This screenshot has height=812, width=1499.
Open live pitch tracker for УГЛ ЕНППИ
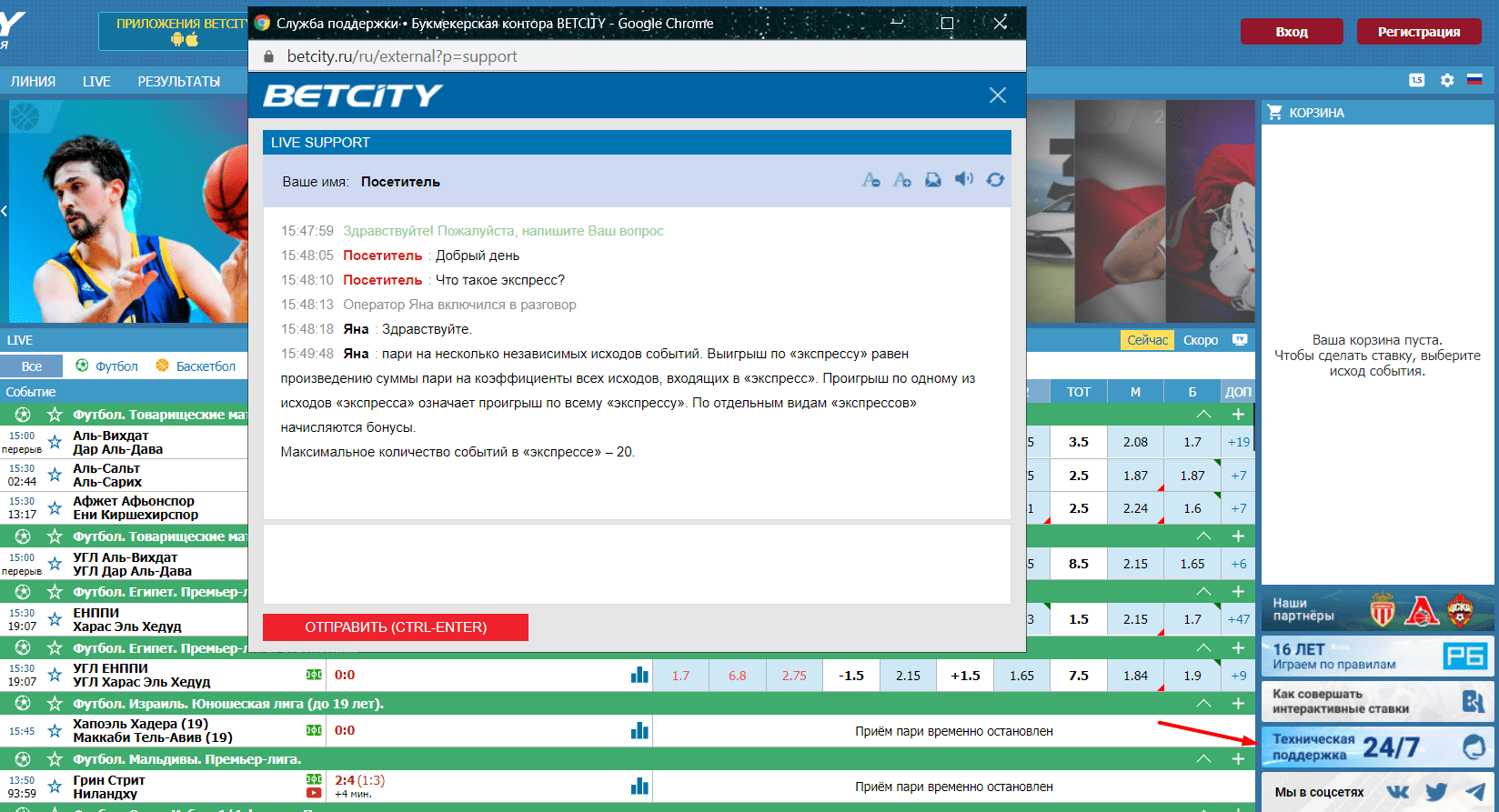click(314, 675)
